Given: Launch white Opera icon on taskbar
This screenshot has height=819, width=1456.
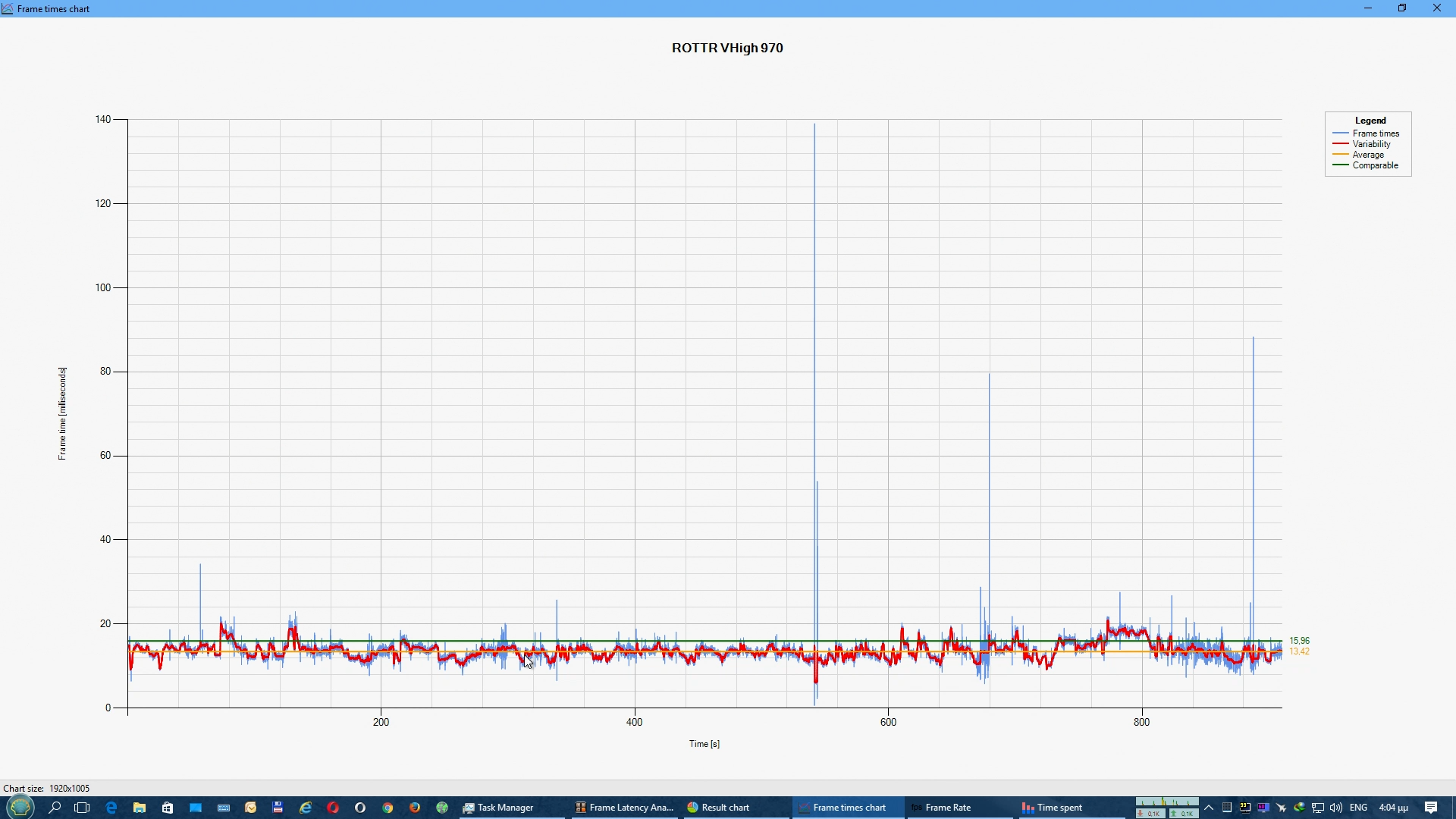Looking at the screenshot, I should click(360, 808).
